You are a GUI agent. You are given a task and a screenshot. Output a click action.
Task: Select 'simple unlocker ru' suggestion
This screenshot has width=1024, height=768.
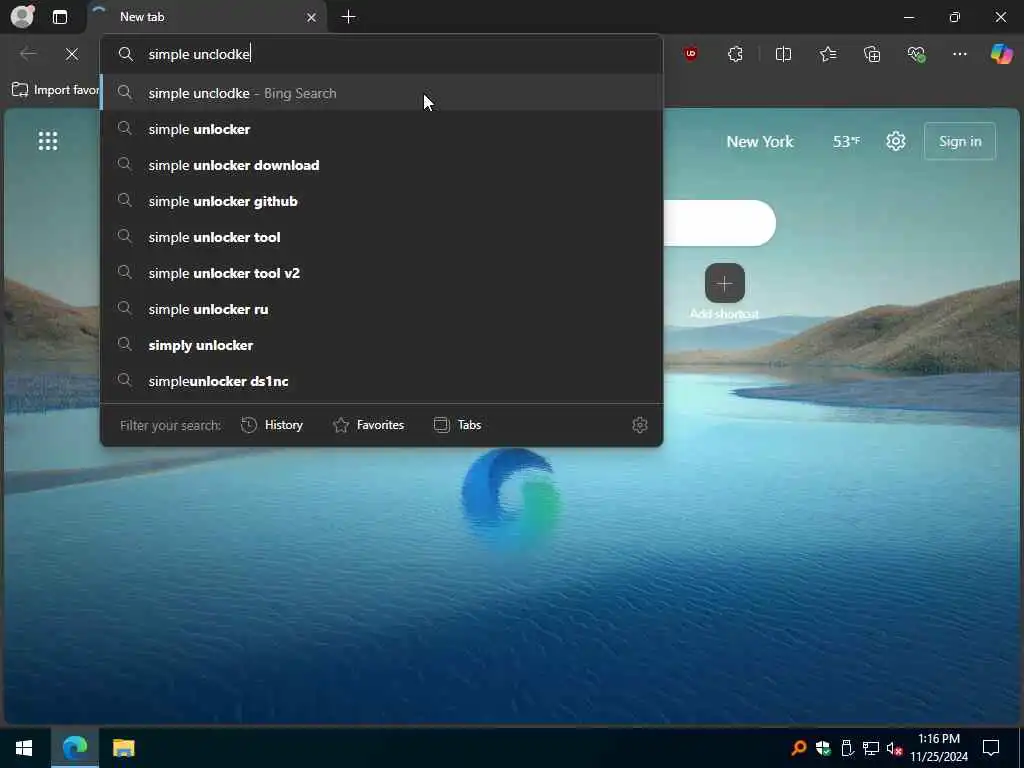click(381, 309)
